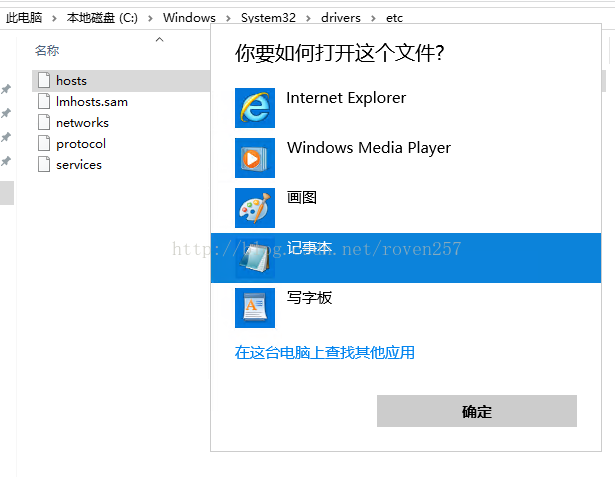615x477 pixels.
Task: Click 在这台电脑上查找其他应用 link
Action: [x=324, y=353]
